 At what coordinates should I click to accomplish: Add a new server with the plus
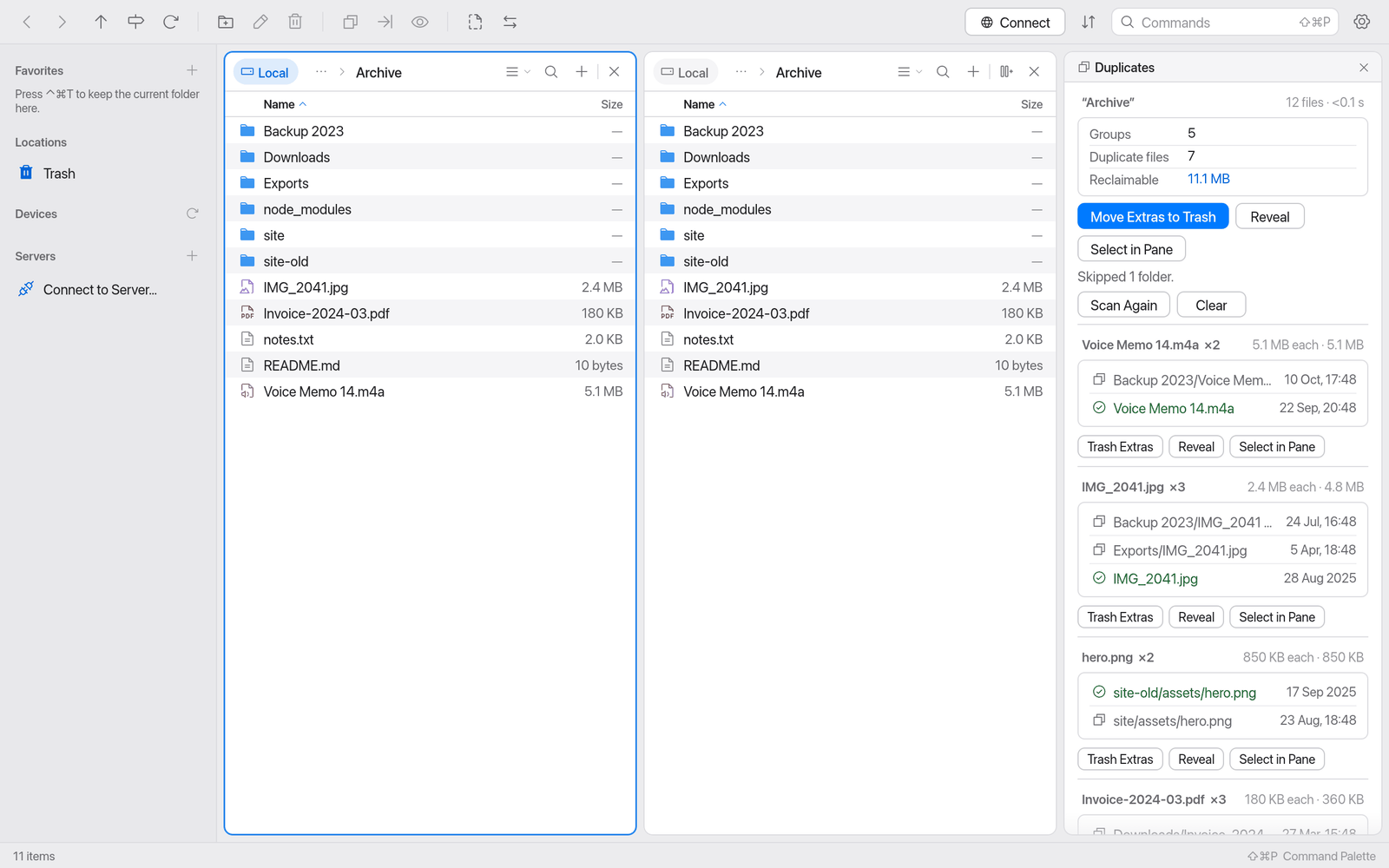[192, 256]
